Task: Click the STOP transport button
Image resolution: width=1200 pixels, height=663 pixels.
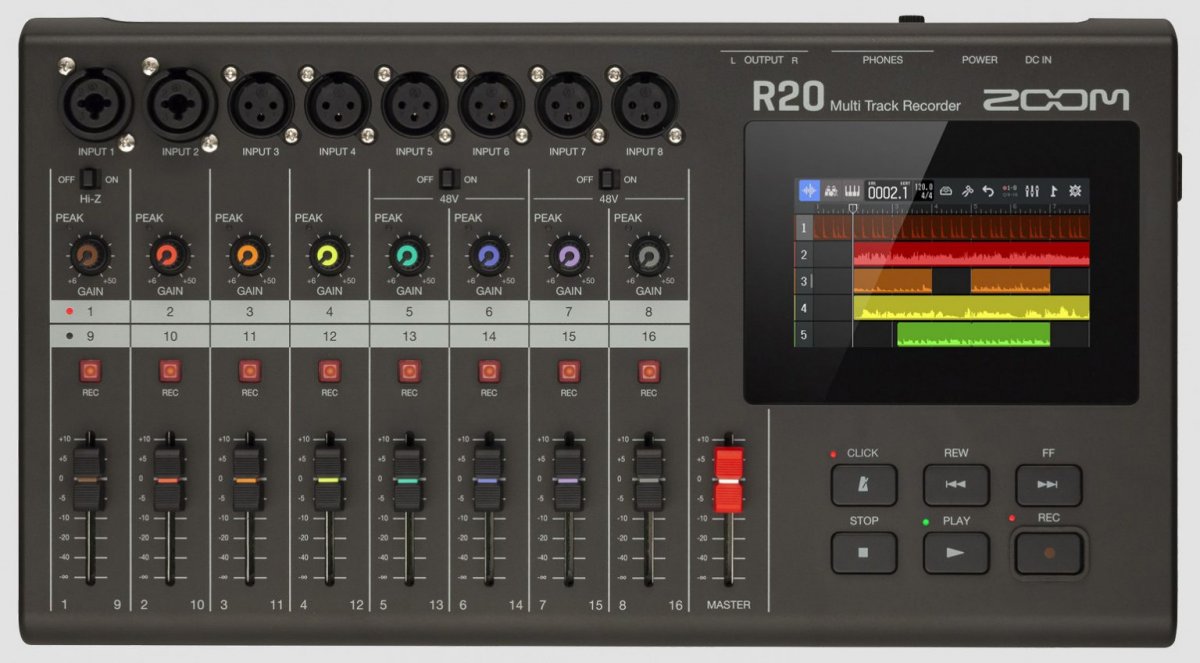Action: [x=864, y=552]
